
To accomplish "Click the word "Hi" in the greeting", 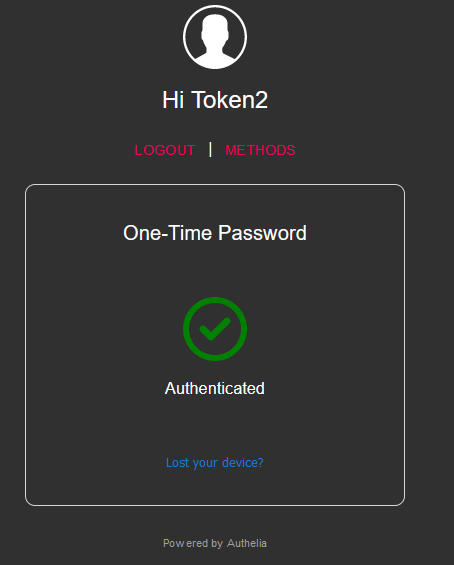I will [x=173, y=100].
